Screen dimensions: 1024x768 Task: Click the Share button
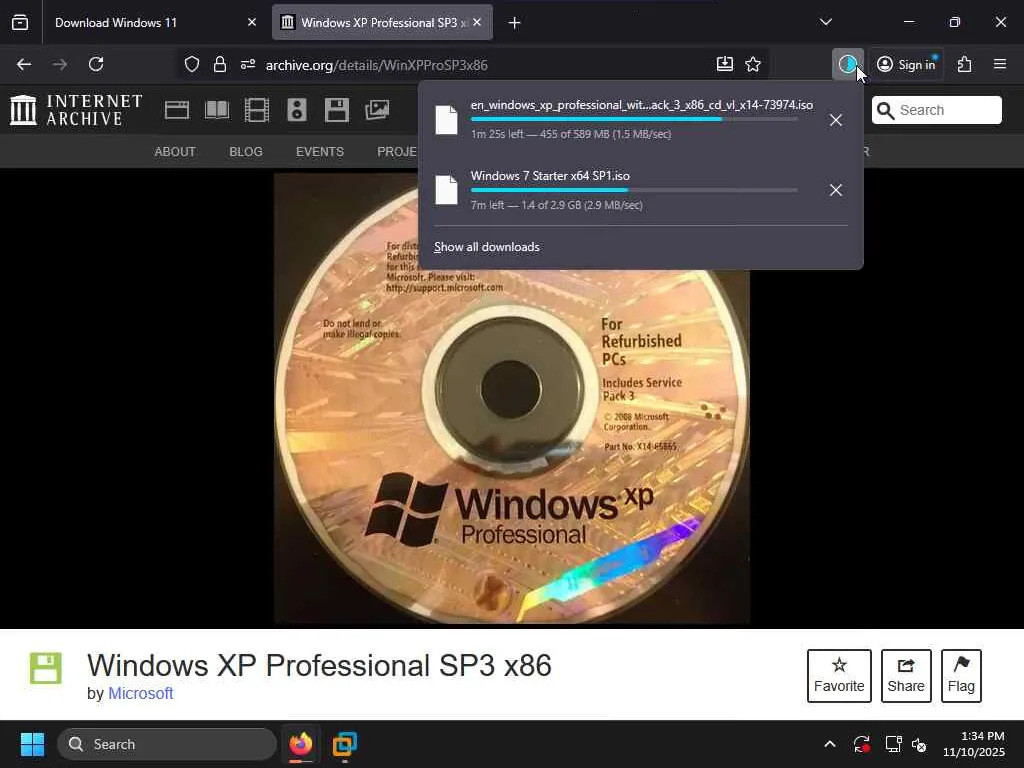pyautogui.click(x=906, y=676)
